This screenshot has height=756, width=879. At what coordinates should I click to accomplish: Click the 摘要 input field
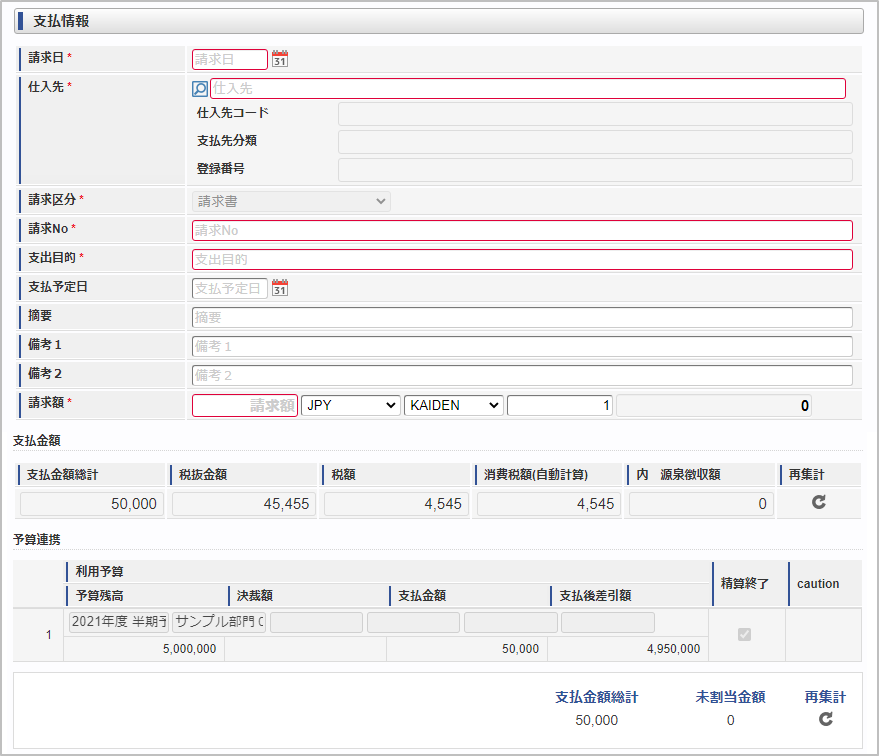click(x=522, y=318)
